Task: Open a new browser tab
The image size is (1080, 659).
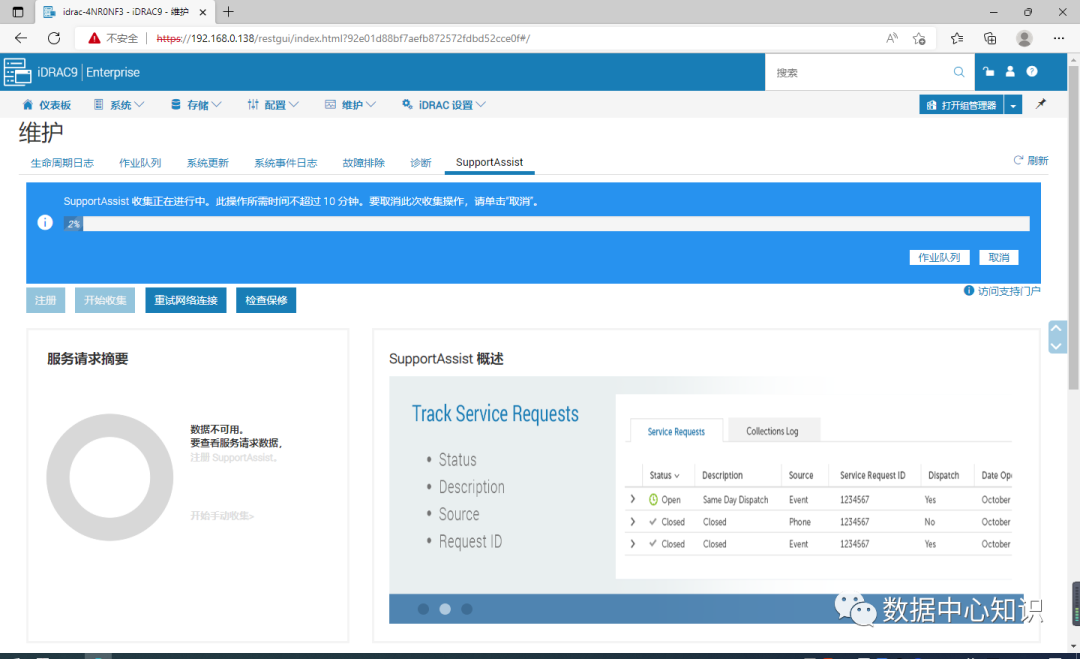Action: tap(229, 12)
